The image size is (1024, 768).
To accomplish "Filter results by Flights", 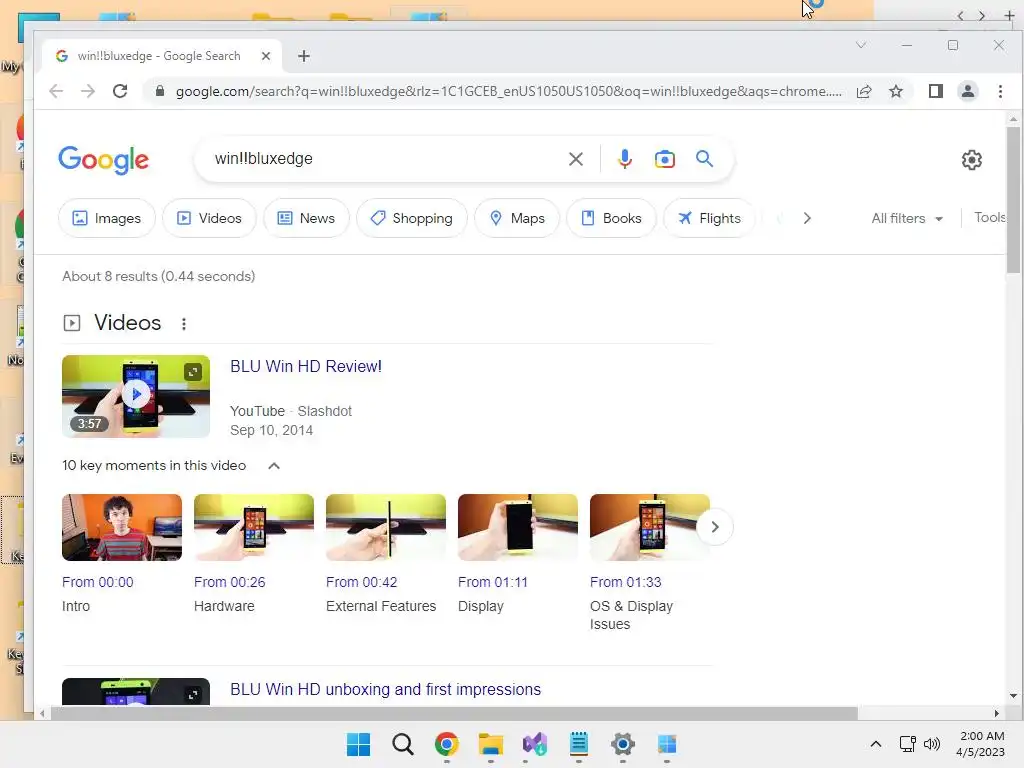I will pyautogui.click(x=709, y=218).
